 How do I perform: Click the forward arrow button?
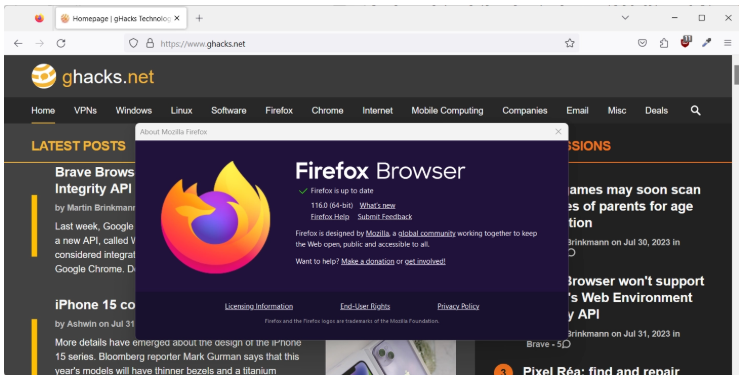click(40, 43)
